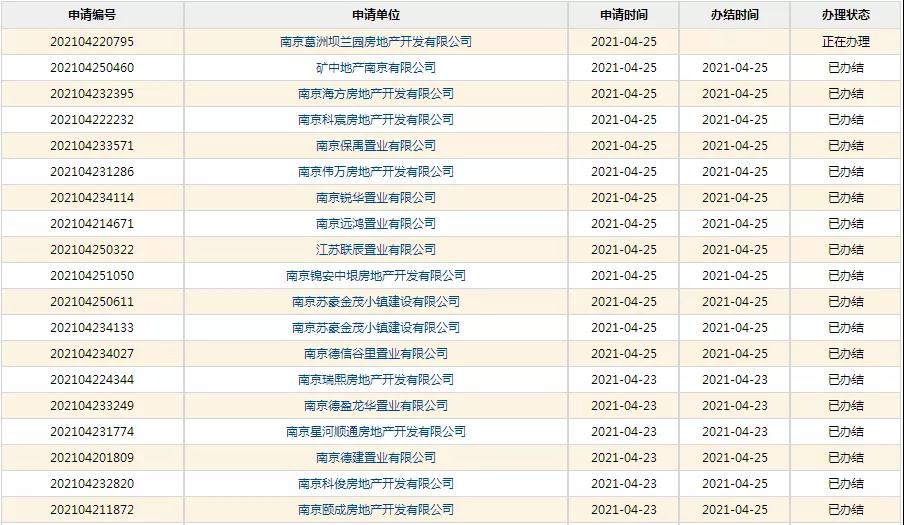This screenshot has height=525, width=904.
Task: Click the 矿中地产南京有限公司 link
Action: coord(375,68)
